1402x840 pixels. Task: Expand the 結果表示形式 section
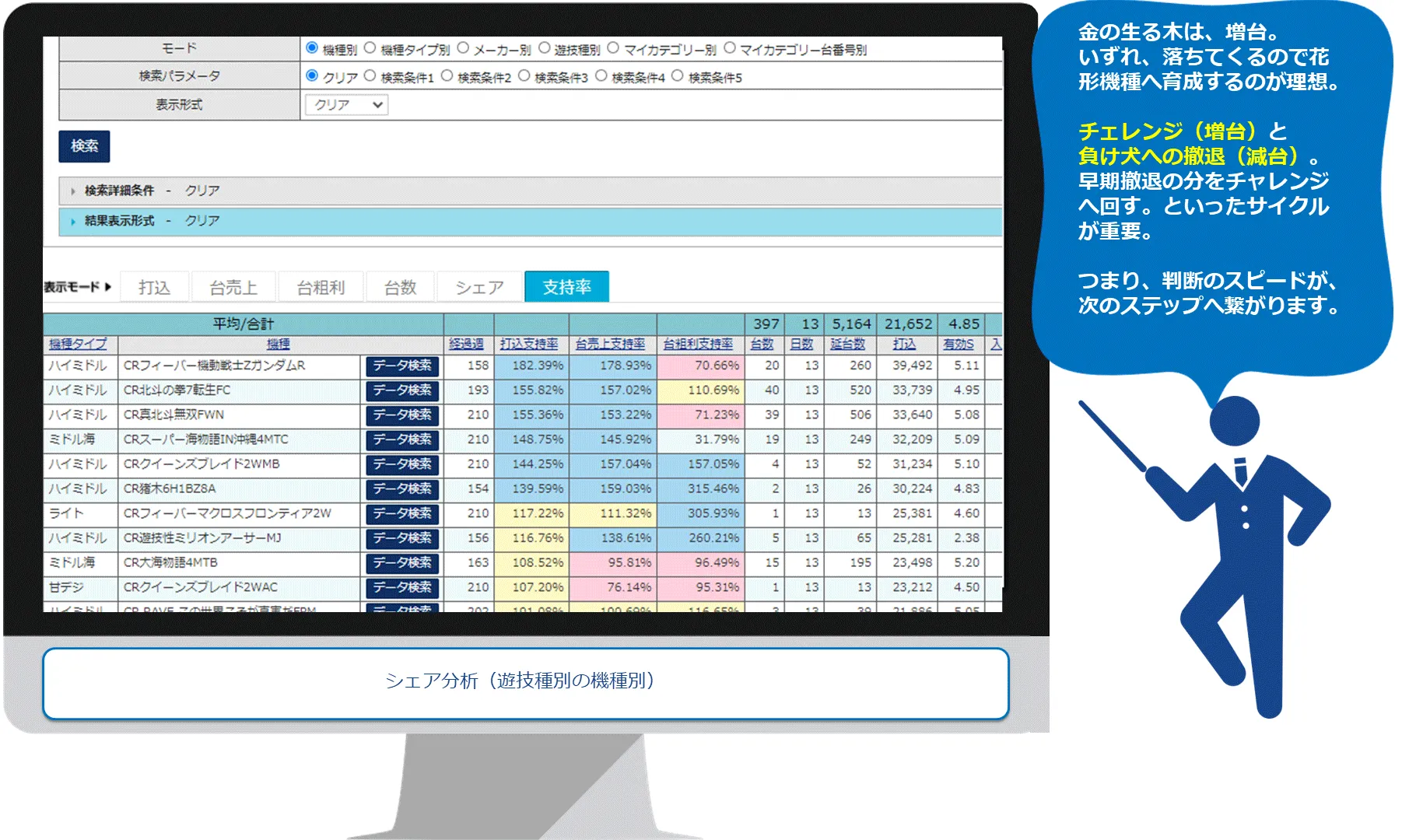[x=119, y=221]
